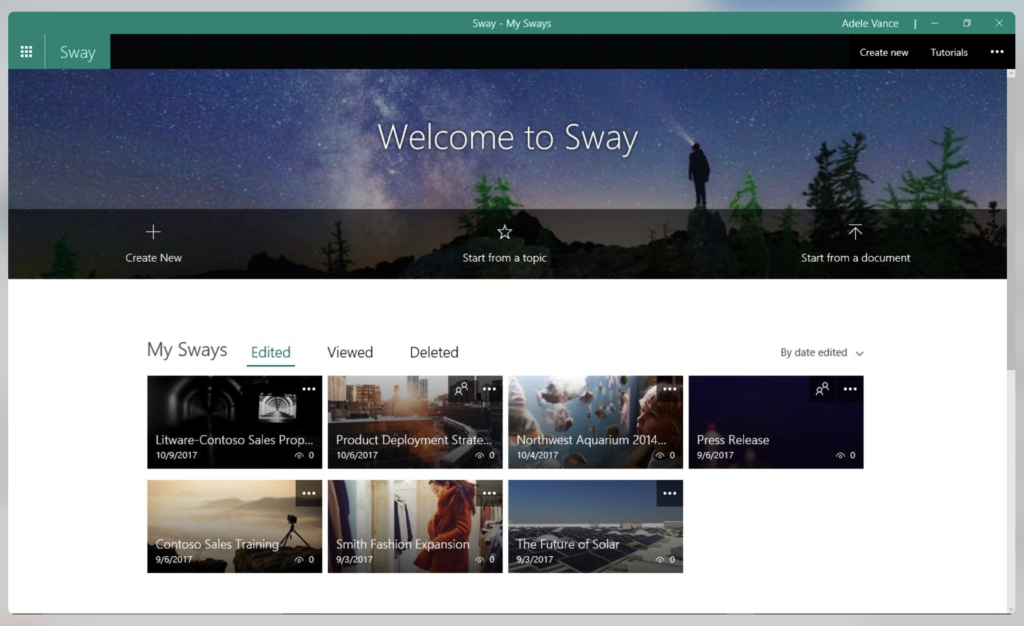
Task: Minimize the Sway window
Action: pyautogui.click(x=935, y=23)
